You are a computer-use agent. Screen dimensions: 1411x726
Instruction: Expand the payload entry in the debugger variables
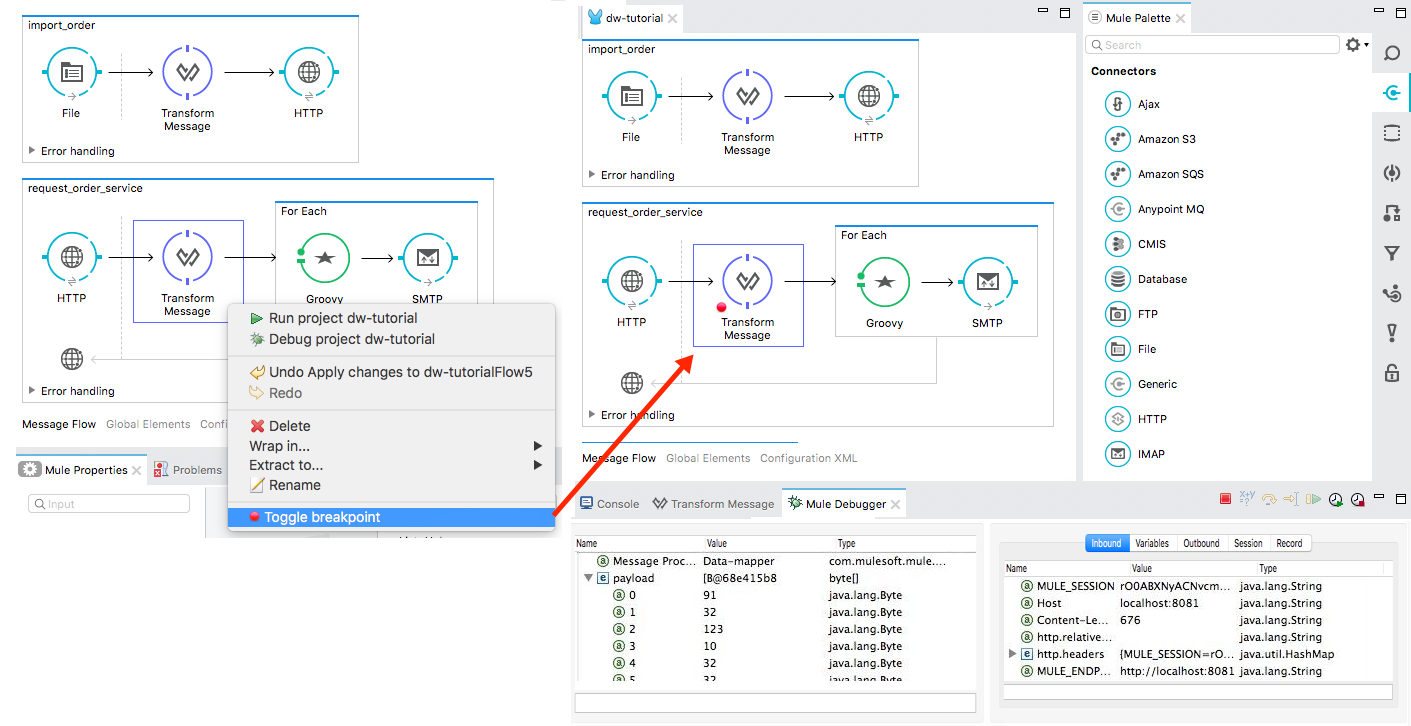coord(589,576)
